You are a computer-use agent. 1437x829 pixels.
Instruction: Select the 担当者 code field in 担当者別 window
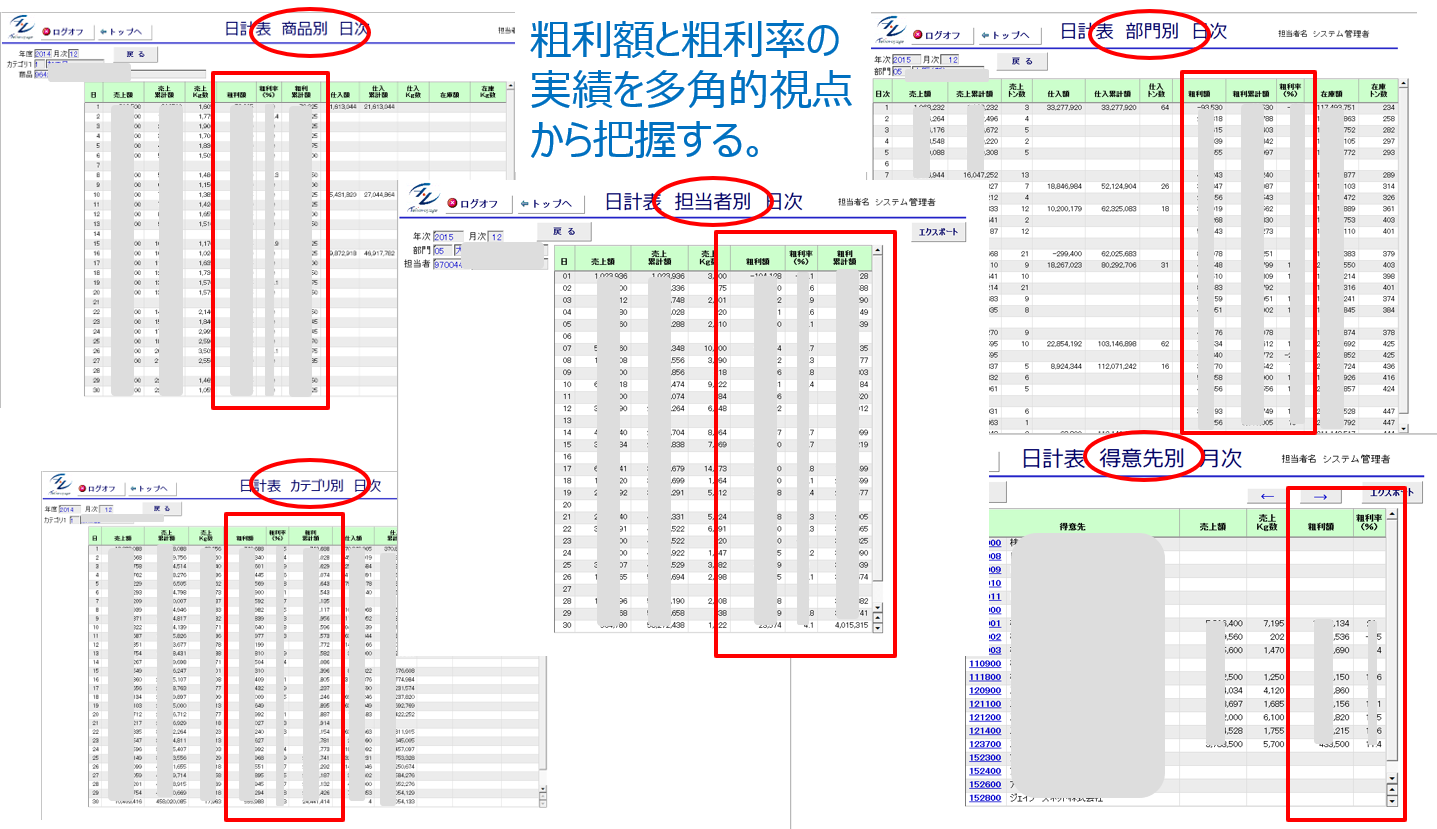tap(449, 265)
